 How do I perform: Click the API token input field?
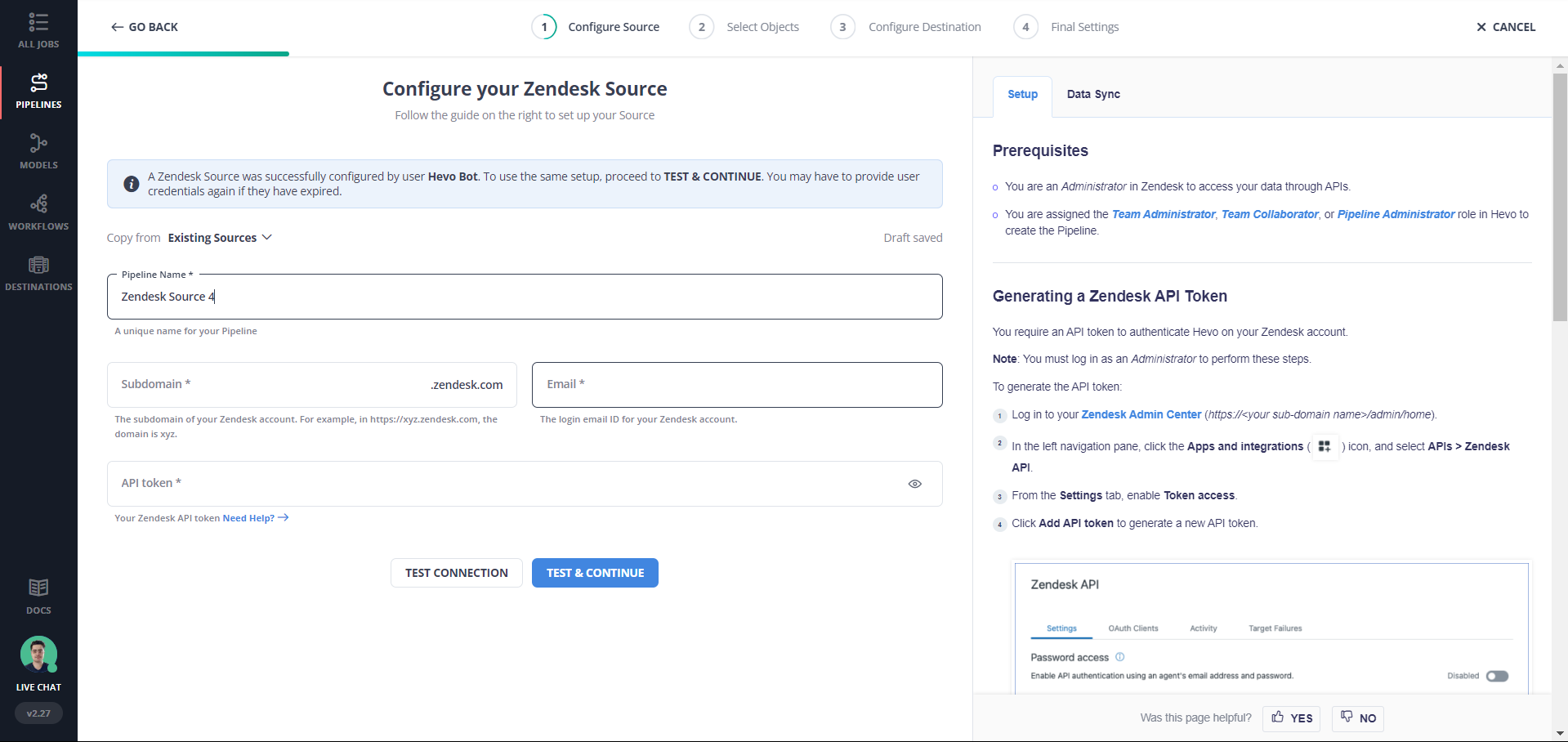(525, 484)
